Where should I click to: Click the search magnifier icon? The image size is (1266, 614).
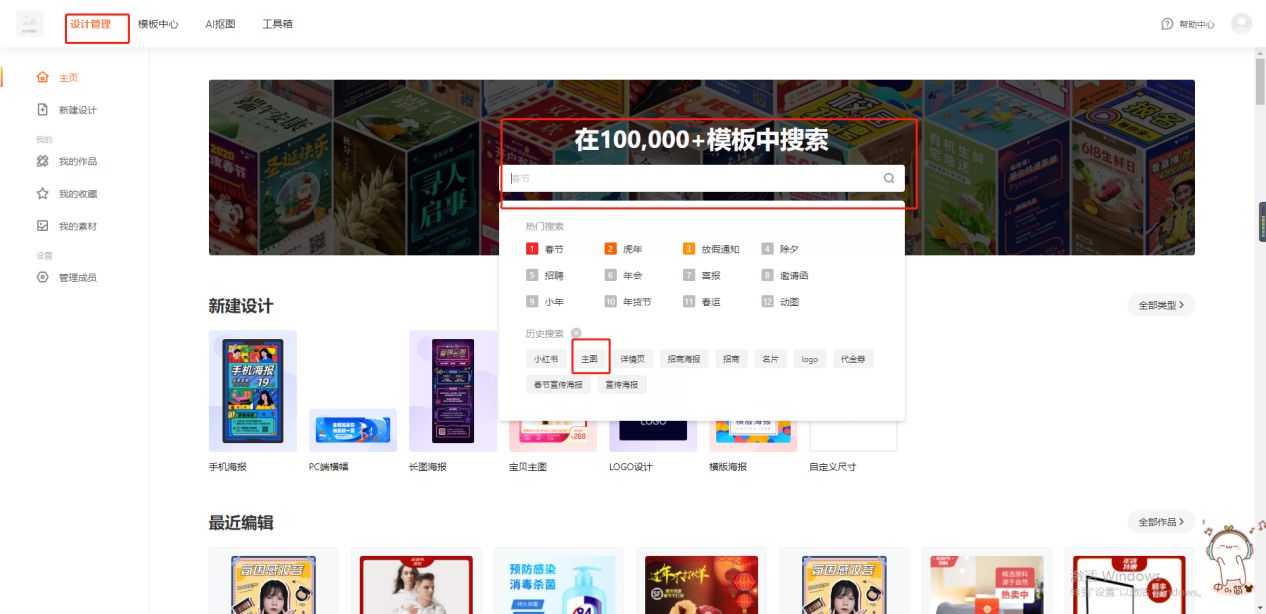click(888, 177)
